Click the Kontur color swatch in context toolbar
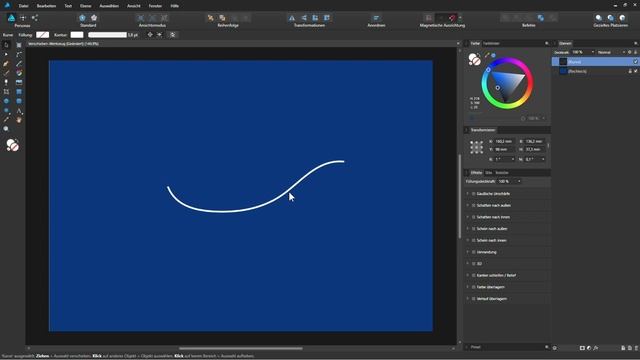Image resolution: width=640 pixels, height=360 pixels. tap(77, 35)
